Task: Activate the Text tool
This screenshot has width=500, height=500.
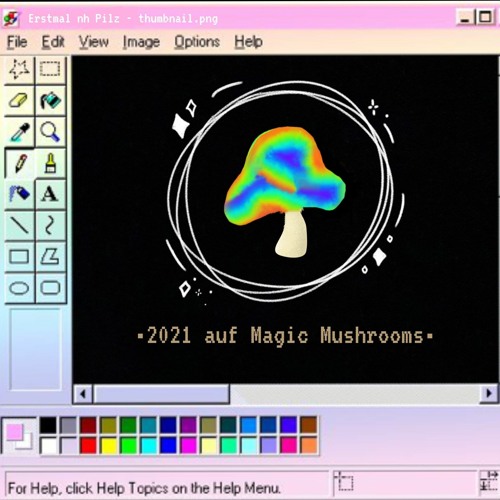Action: click(50, 194)
